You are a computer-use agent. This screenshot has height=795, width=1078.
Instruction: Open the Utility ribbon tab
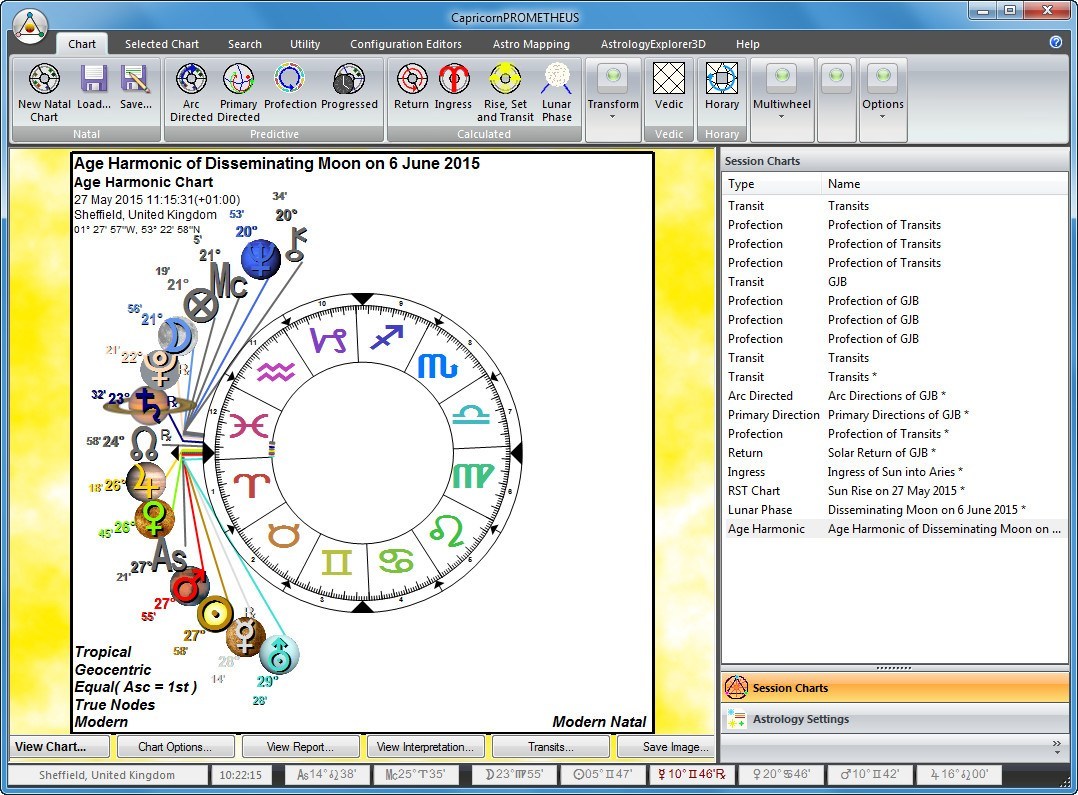(x=305, y=44)
